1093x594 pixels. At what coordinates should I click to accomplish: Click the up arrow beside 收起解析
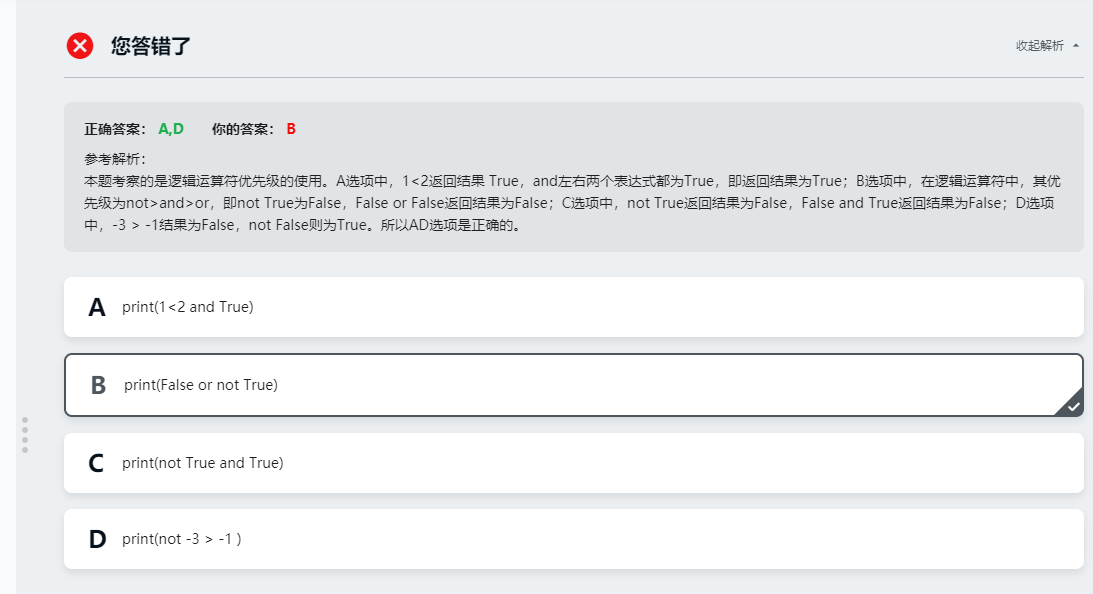click(1076, 45)
